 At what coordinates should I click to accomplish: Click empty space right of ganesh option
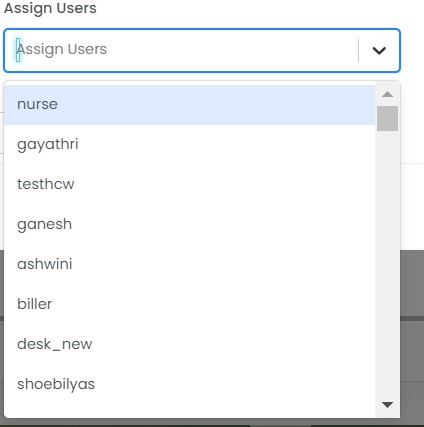223,224
